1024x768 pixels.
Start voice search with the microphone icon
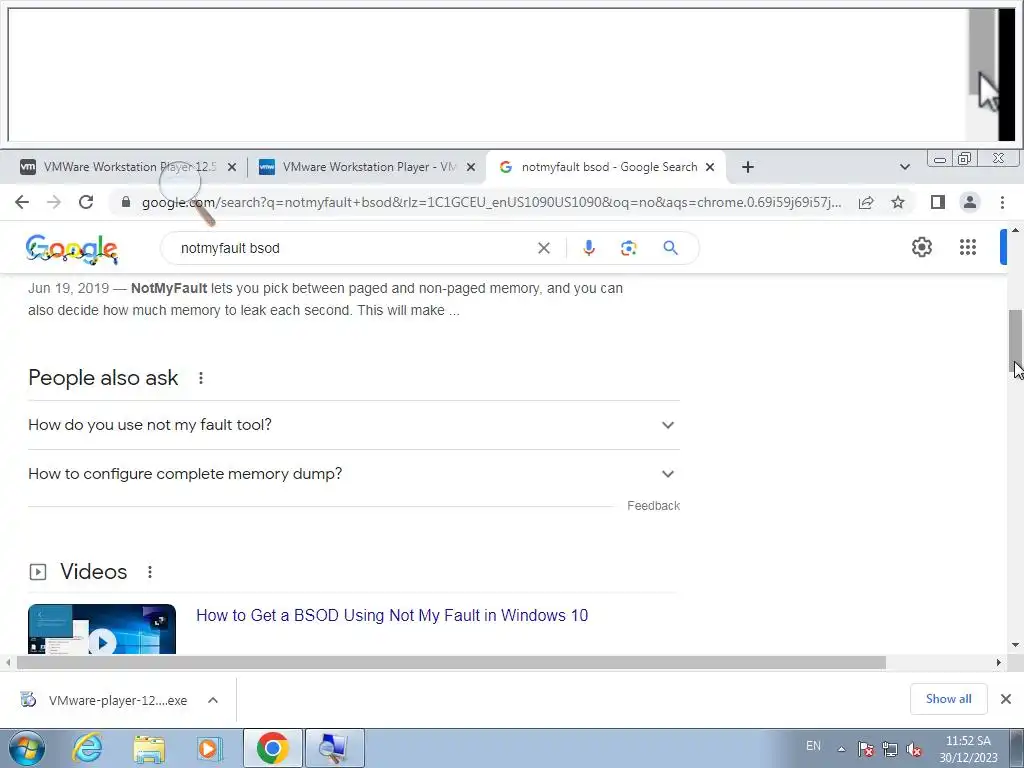pyautogui.click(x=588, y=248)
